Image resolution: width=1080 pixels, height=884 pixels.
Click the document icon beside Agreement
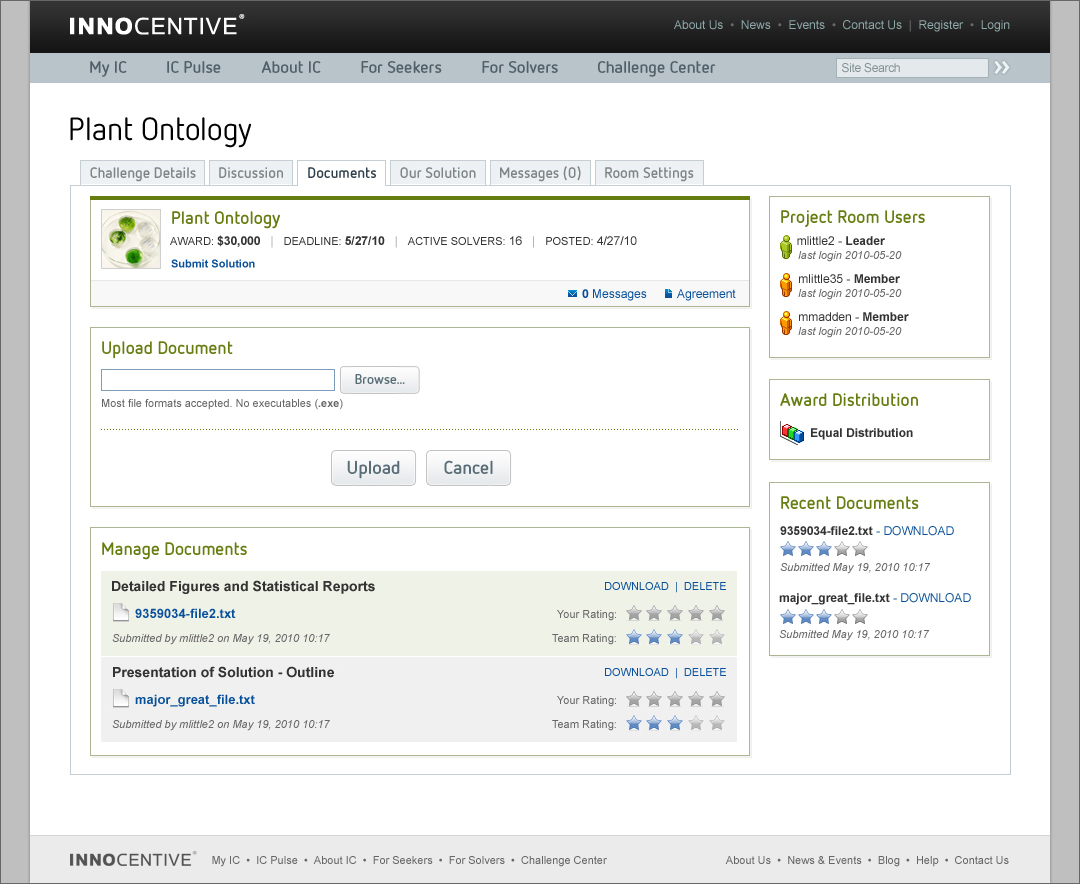668,294
